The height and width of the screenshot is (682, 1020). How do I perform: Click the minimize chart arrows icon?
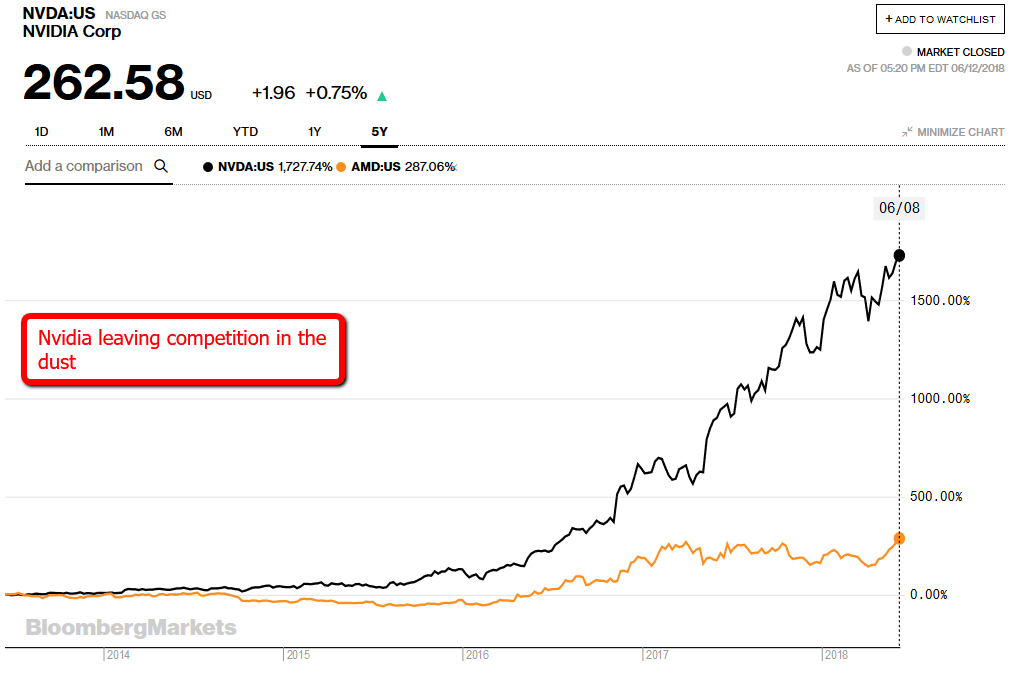pos(907,132)
